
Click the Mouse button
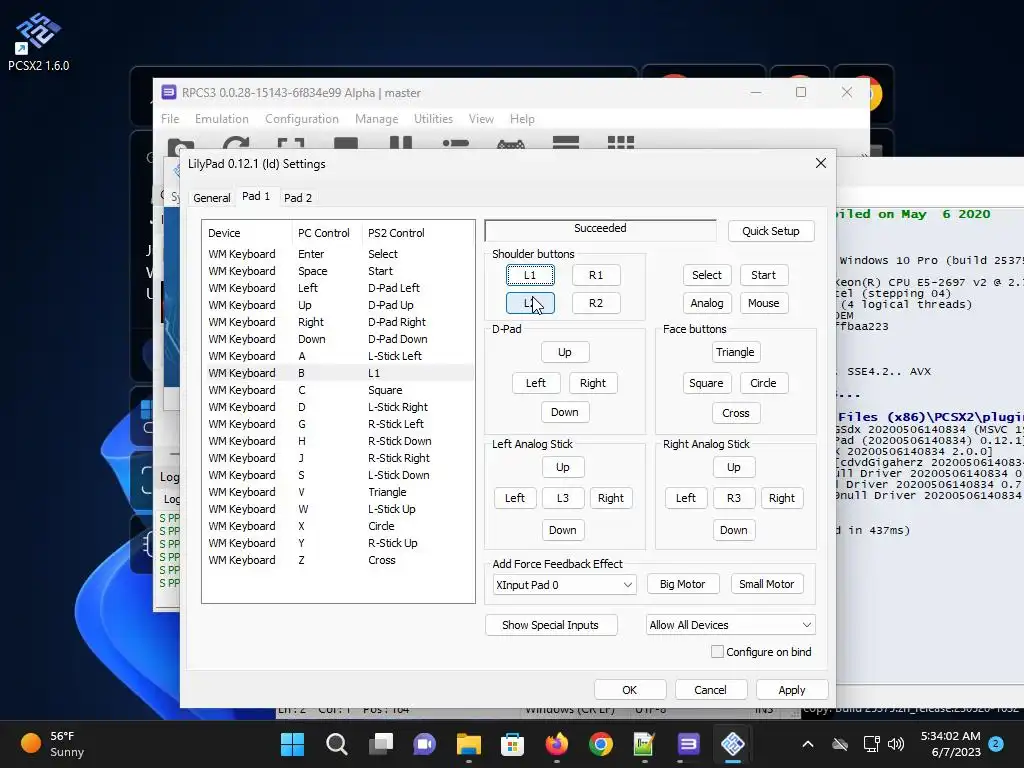763,303
